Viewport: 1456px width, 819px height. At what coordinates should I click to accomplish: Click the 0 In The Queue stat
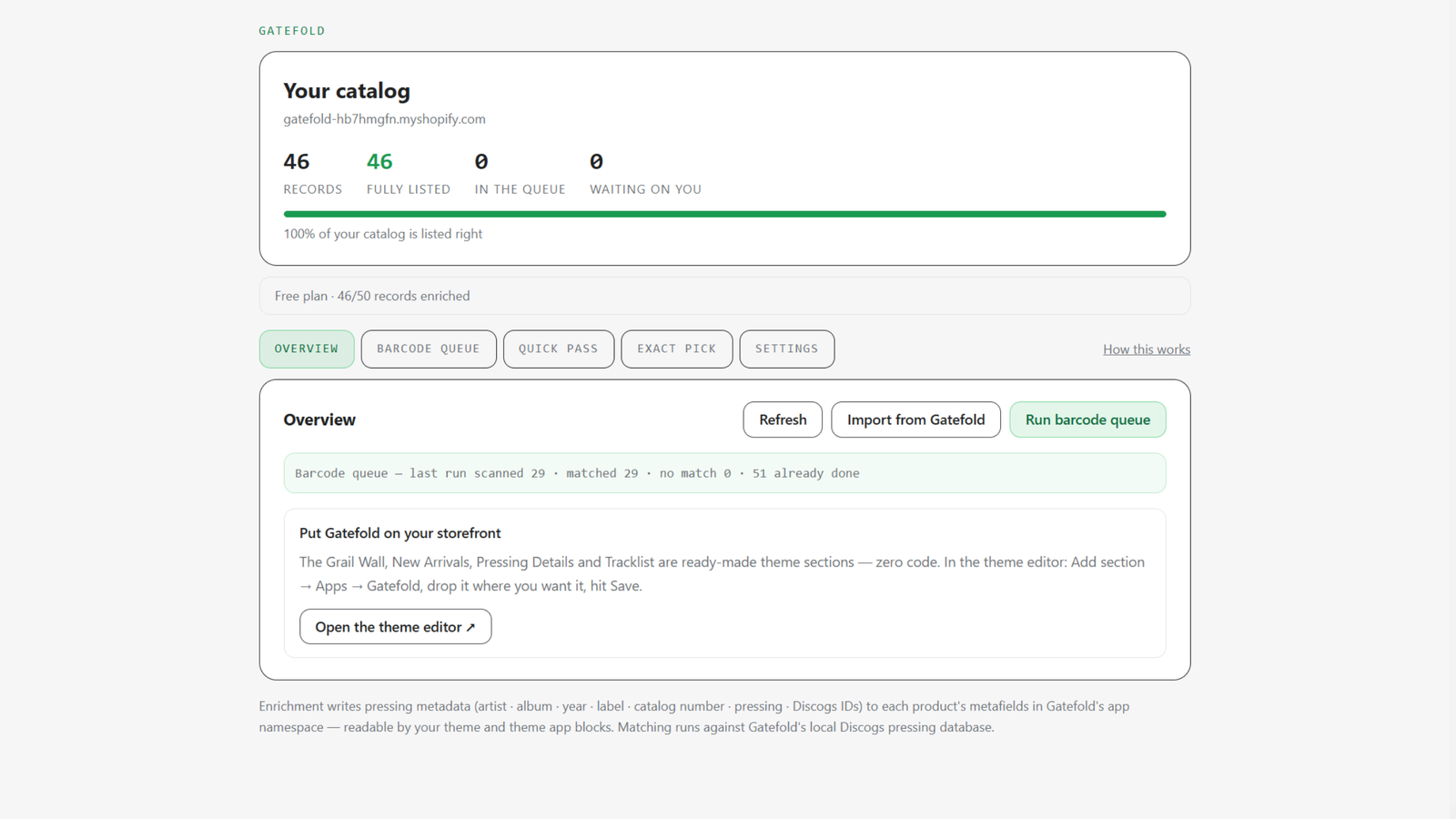(520, 174)
